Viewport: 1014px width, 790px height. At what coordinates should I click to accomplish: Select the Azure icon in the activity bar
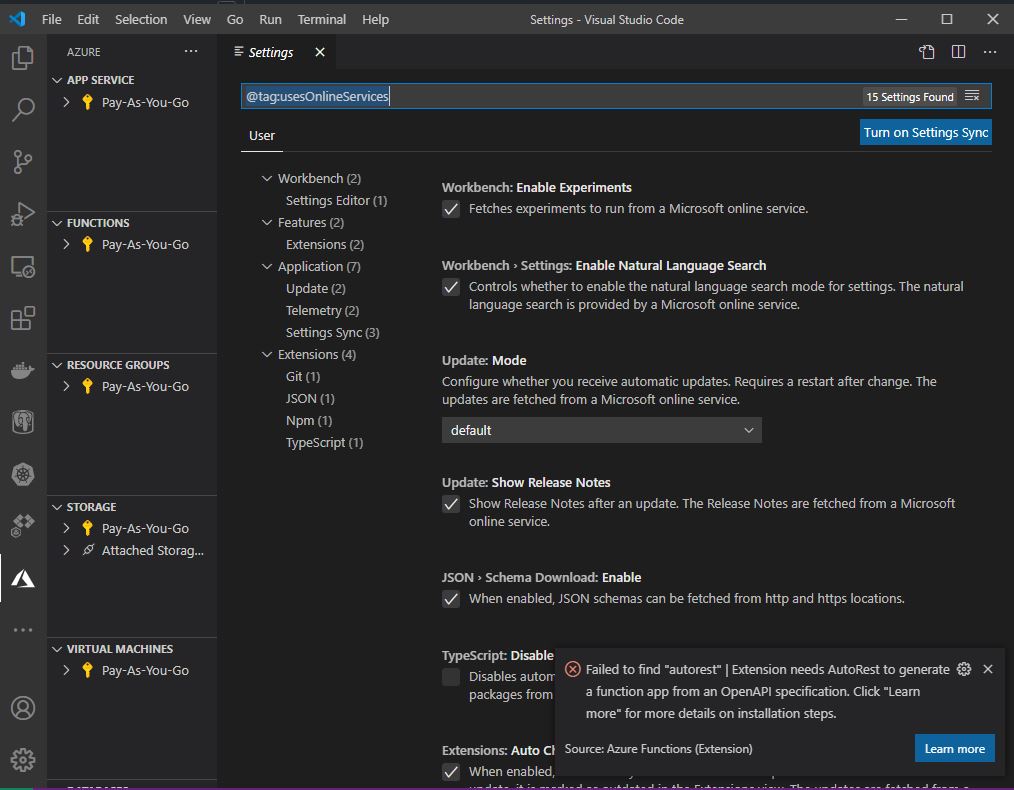tap(24, 578)
